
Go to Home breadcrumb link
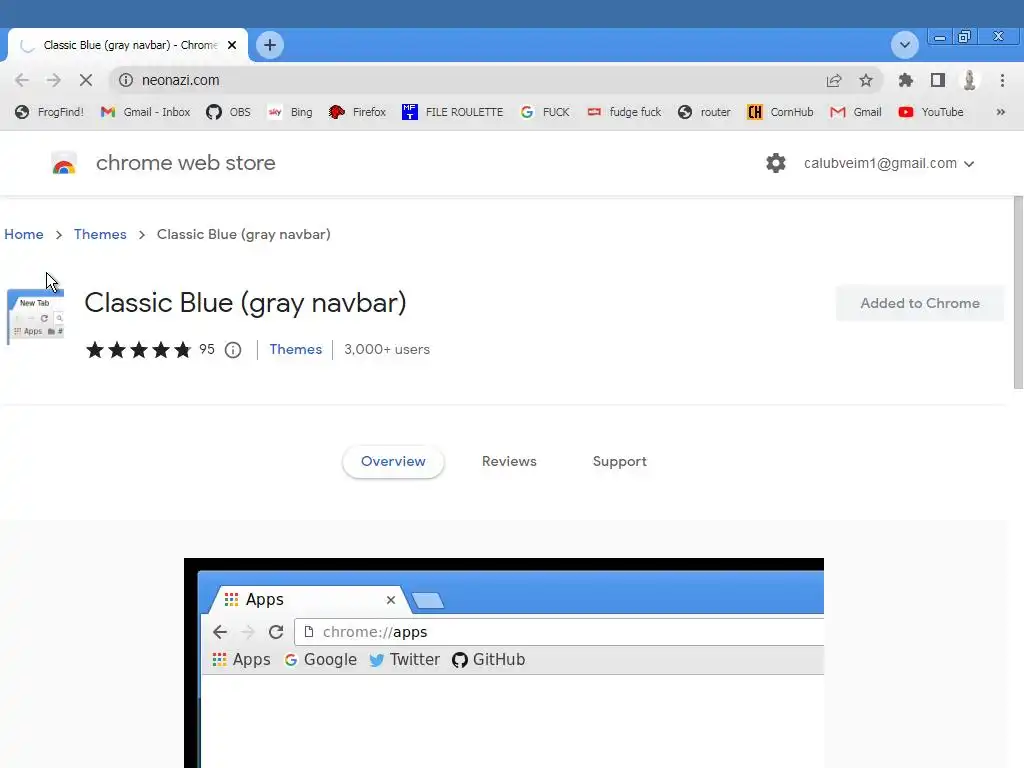(x=24, y=234)
